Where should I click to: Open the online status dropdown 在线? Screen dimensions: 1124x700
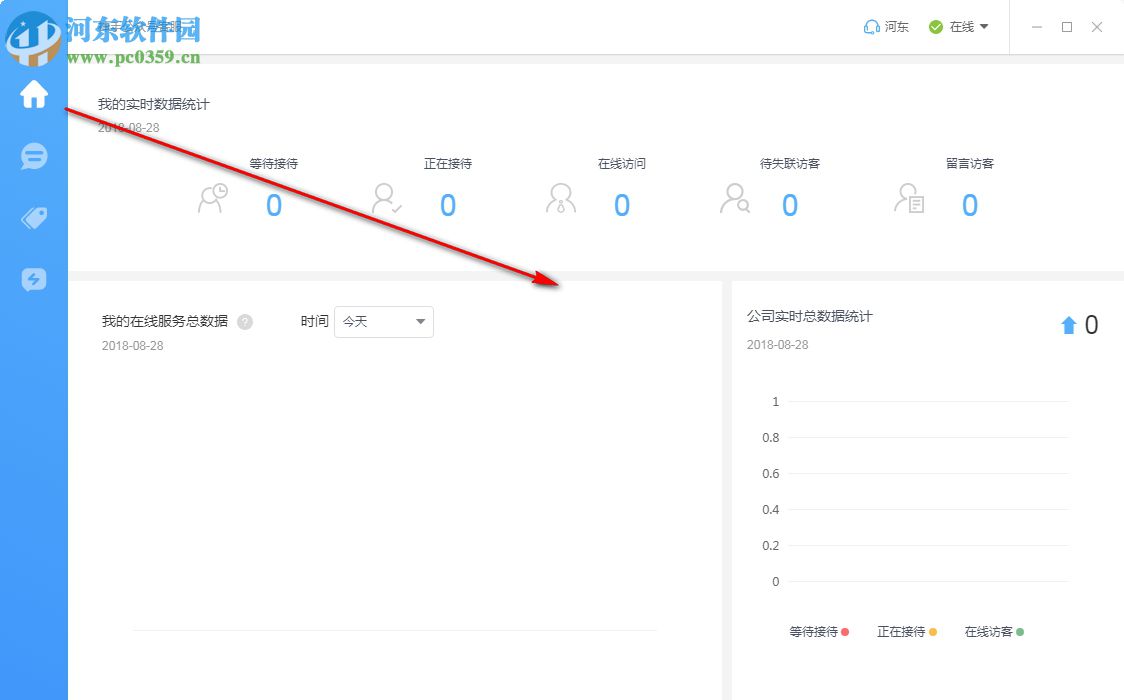962,27
